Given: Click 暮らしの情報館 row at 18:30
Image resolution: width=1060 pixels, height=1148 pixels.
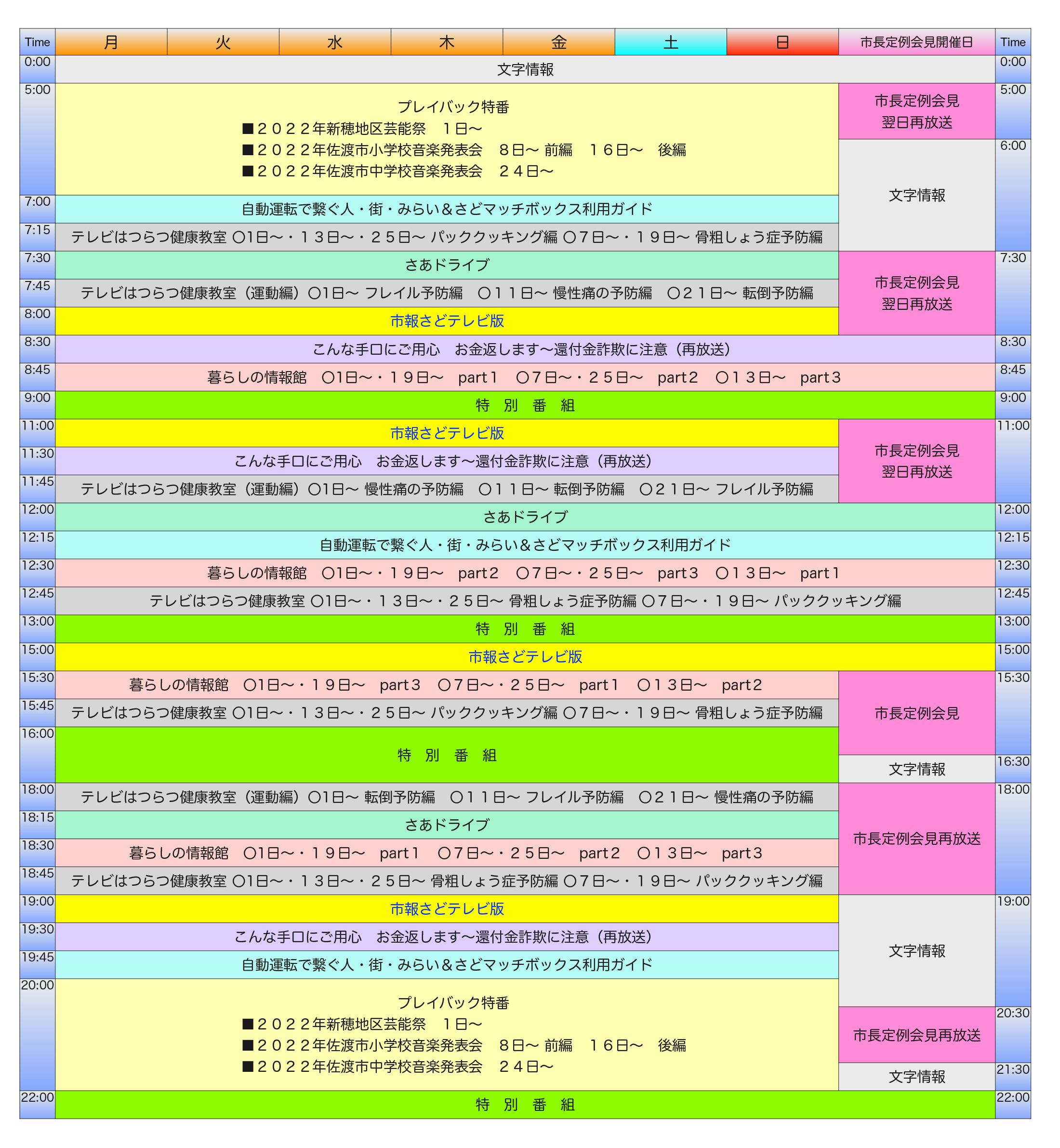Looking at the screenshot, I should 447,853.
